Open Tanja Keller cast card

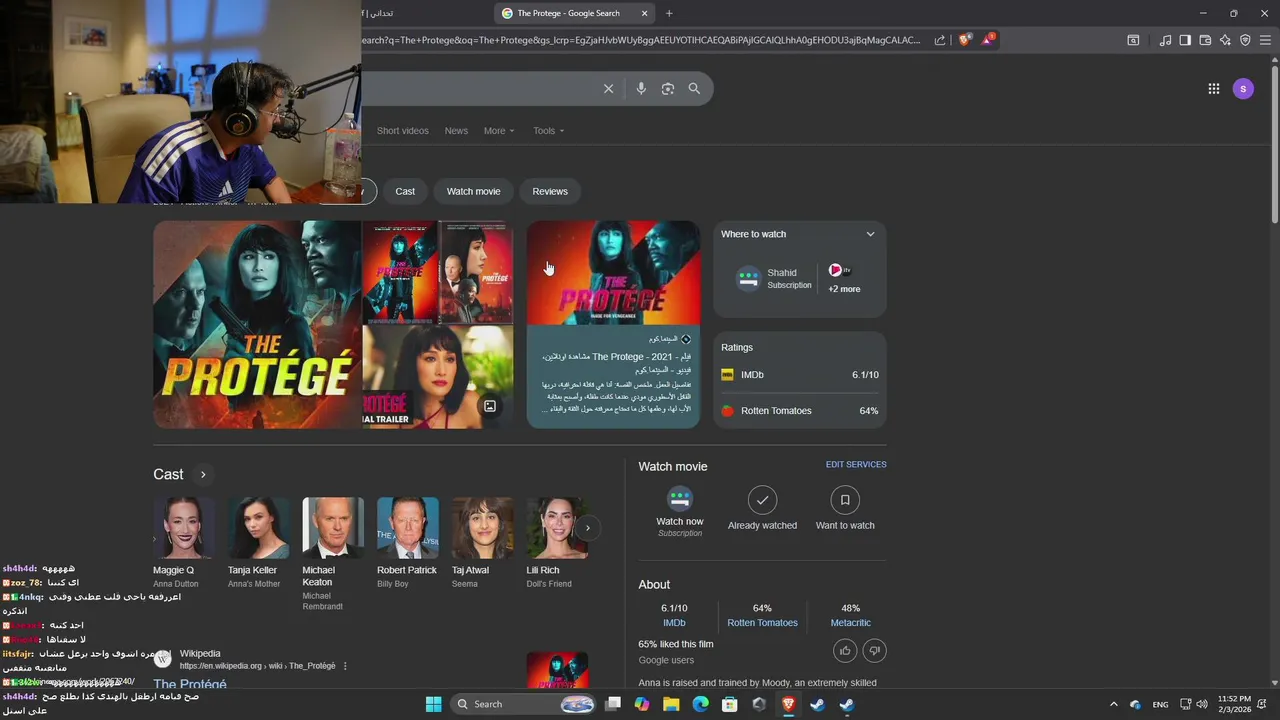click(258, 543)
